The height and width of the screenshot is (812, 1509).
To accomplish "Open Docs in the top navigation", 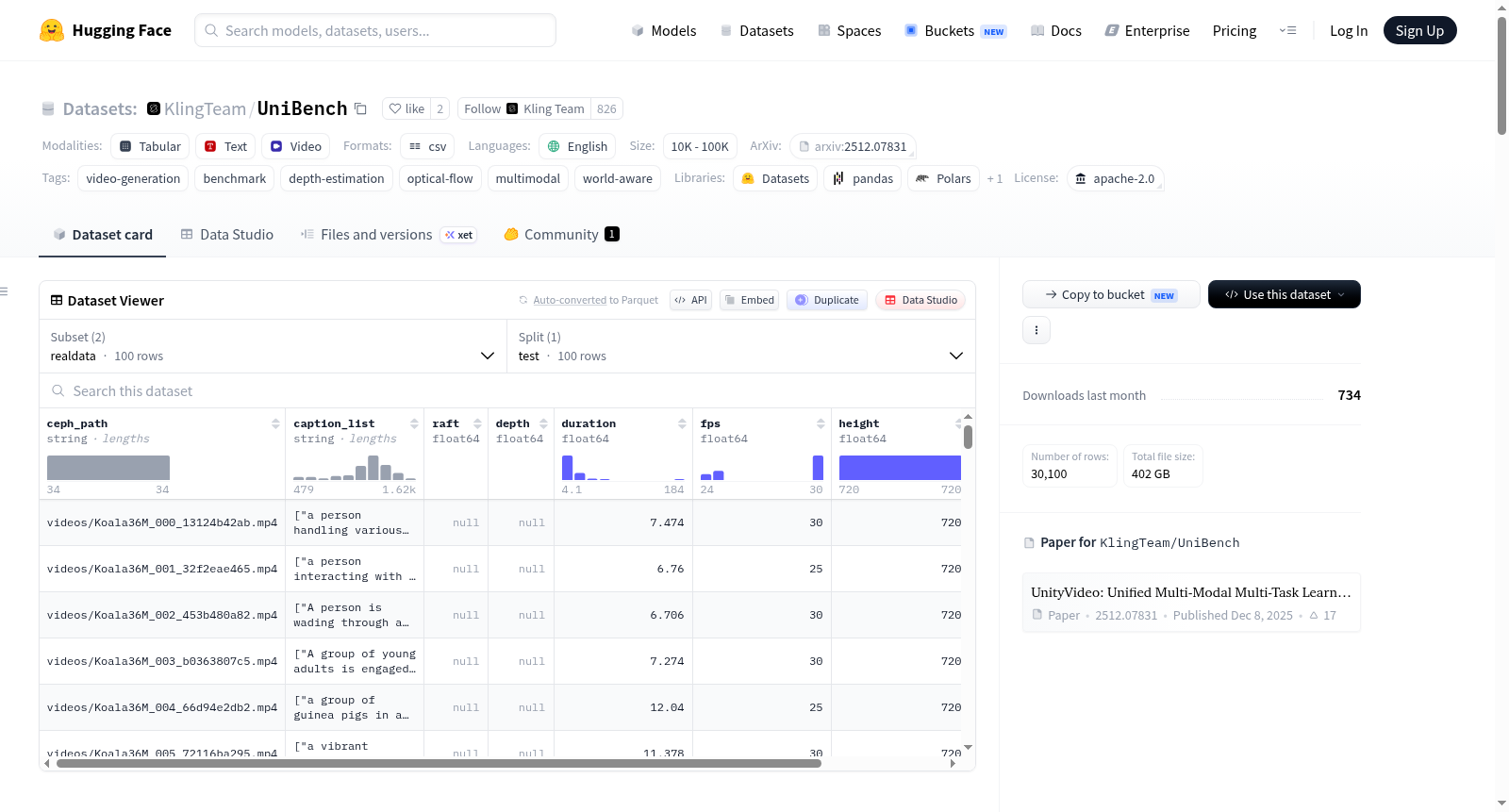I will coord(1056,30).
